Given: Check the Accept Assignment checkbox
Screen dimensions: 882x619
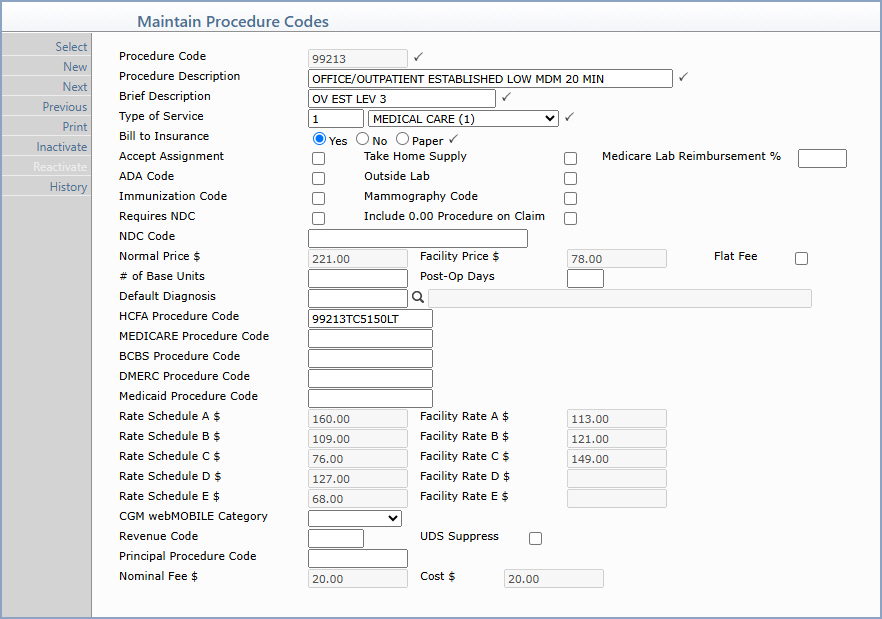Looking at the screenshot, I should (x=318, y=158).
